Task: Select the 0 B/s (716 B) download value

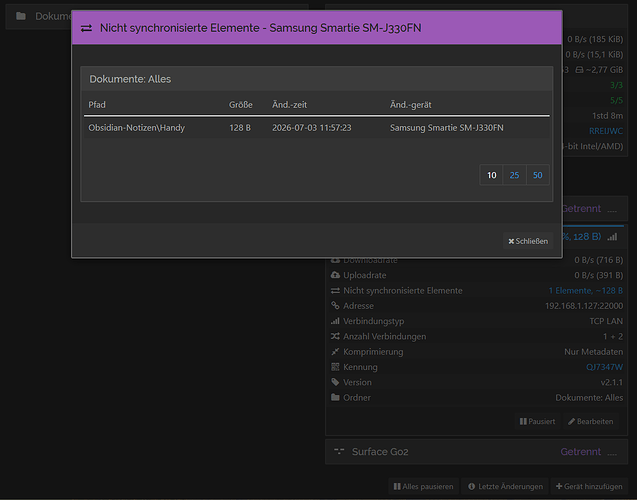Action: (598, 260)
